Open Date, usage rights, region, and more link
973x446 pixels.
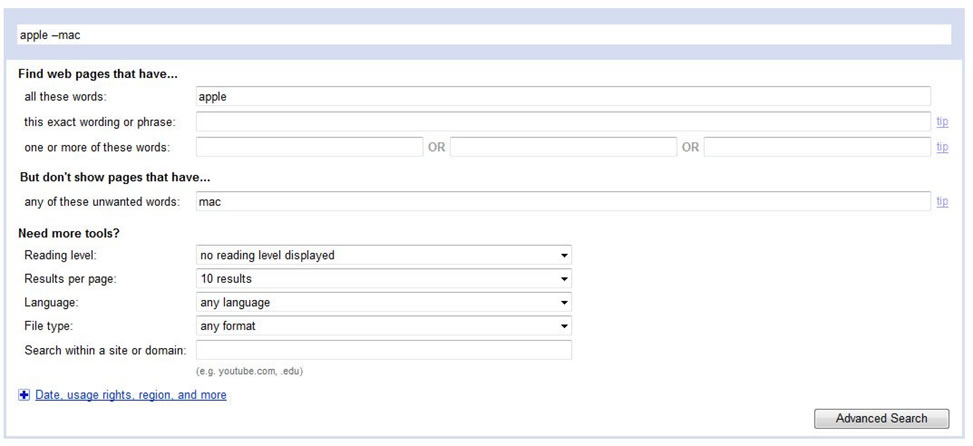coord(131,395)
